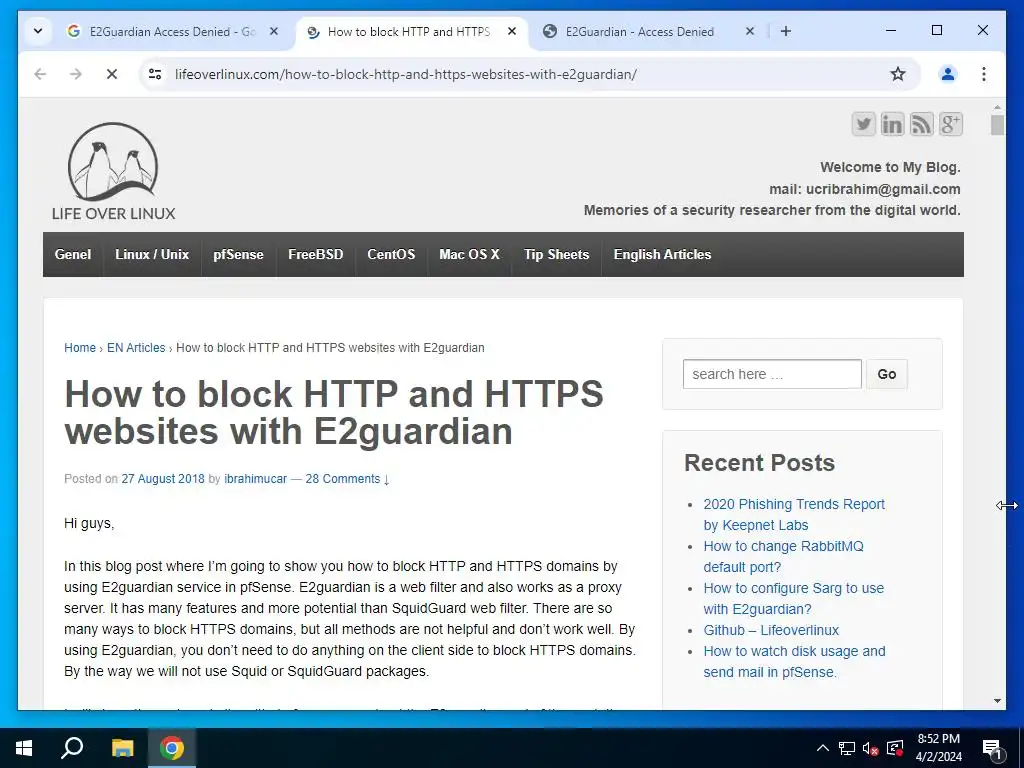Open the Chrome profile icon
The width and height of the screenshot is (1024, 768).
[x=948, y=74]
